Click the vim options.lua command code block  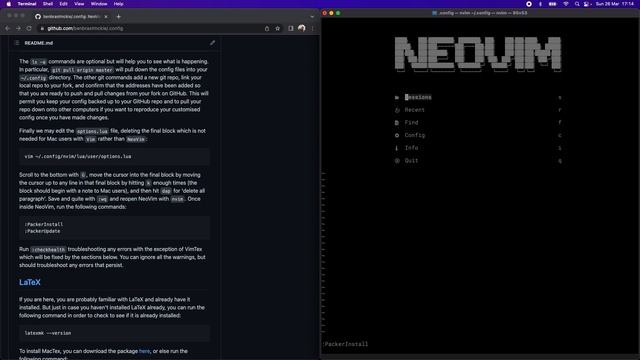point(114,157)
